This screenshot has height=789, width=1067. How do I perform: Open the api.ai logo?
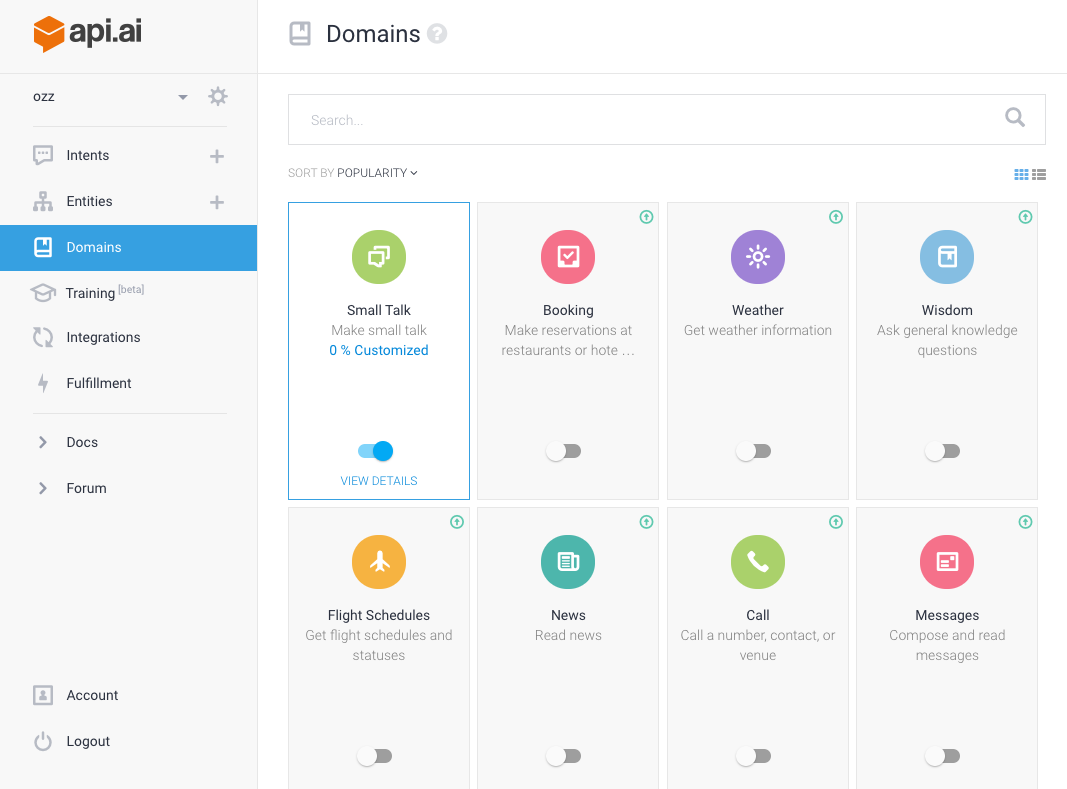tap(87, 33)
